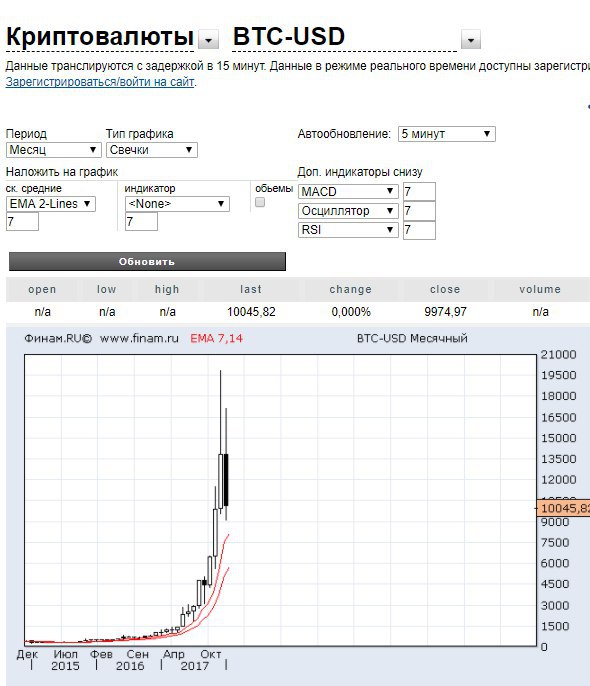The width and height of the screenshot is (590, 686).
Task: Click the change value 0,000%
Action: pyautogui.click(x=351, y=312)
